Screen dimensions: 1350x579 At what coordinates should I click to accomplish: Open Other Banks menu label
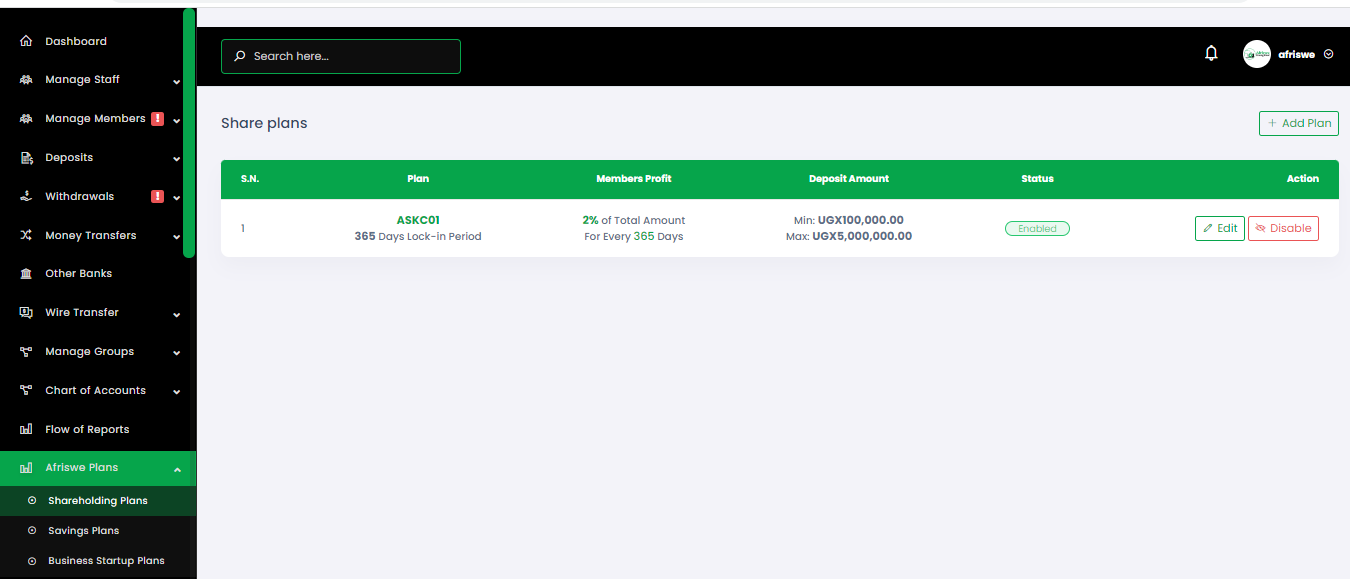click(x=79, y=274)
